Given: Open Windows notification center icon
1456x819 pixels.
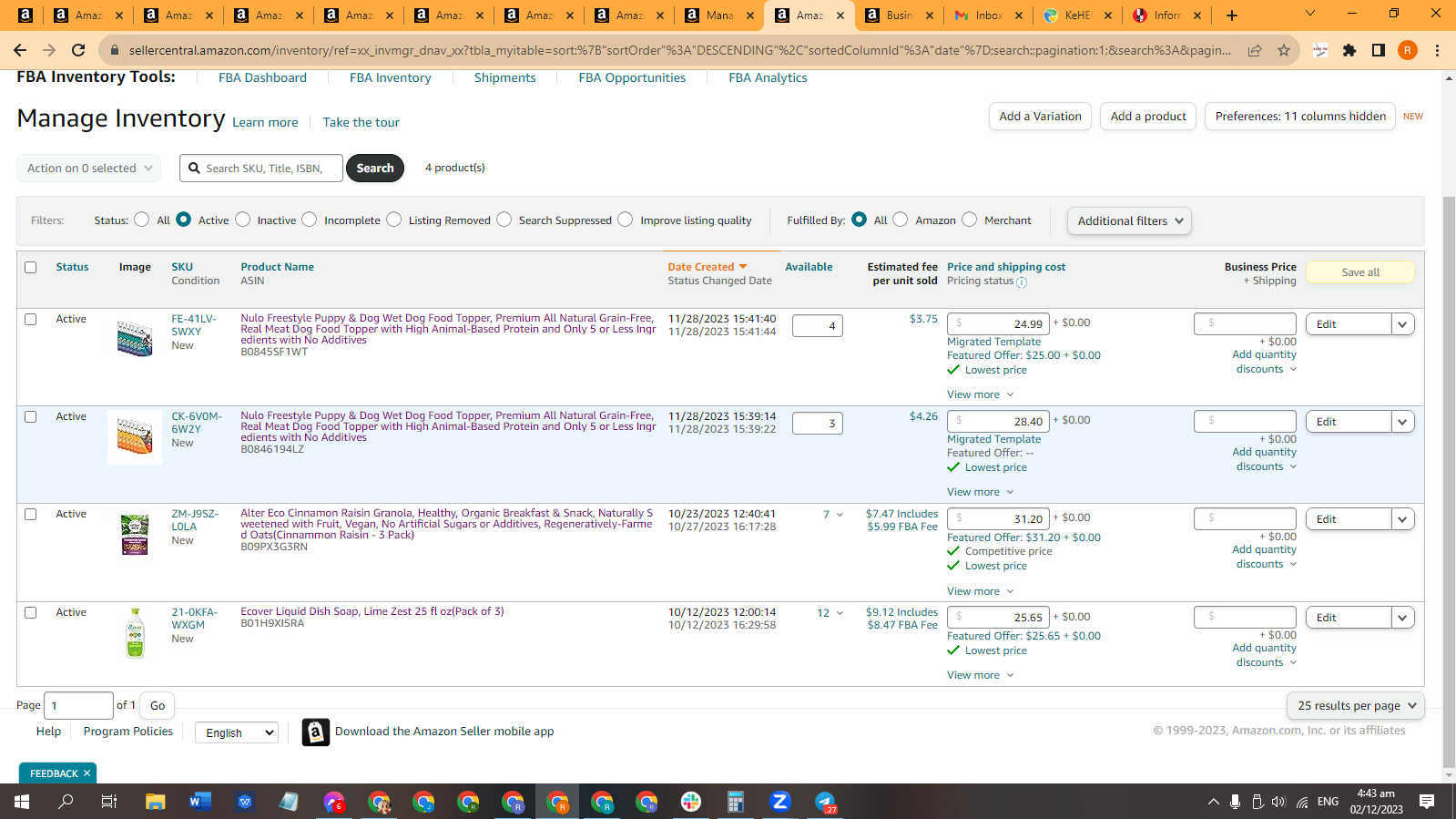Looking at the screenshot, I should [x=1427, y=802].
